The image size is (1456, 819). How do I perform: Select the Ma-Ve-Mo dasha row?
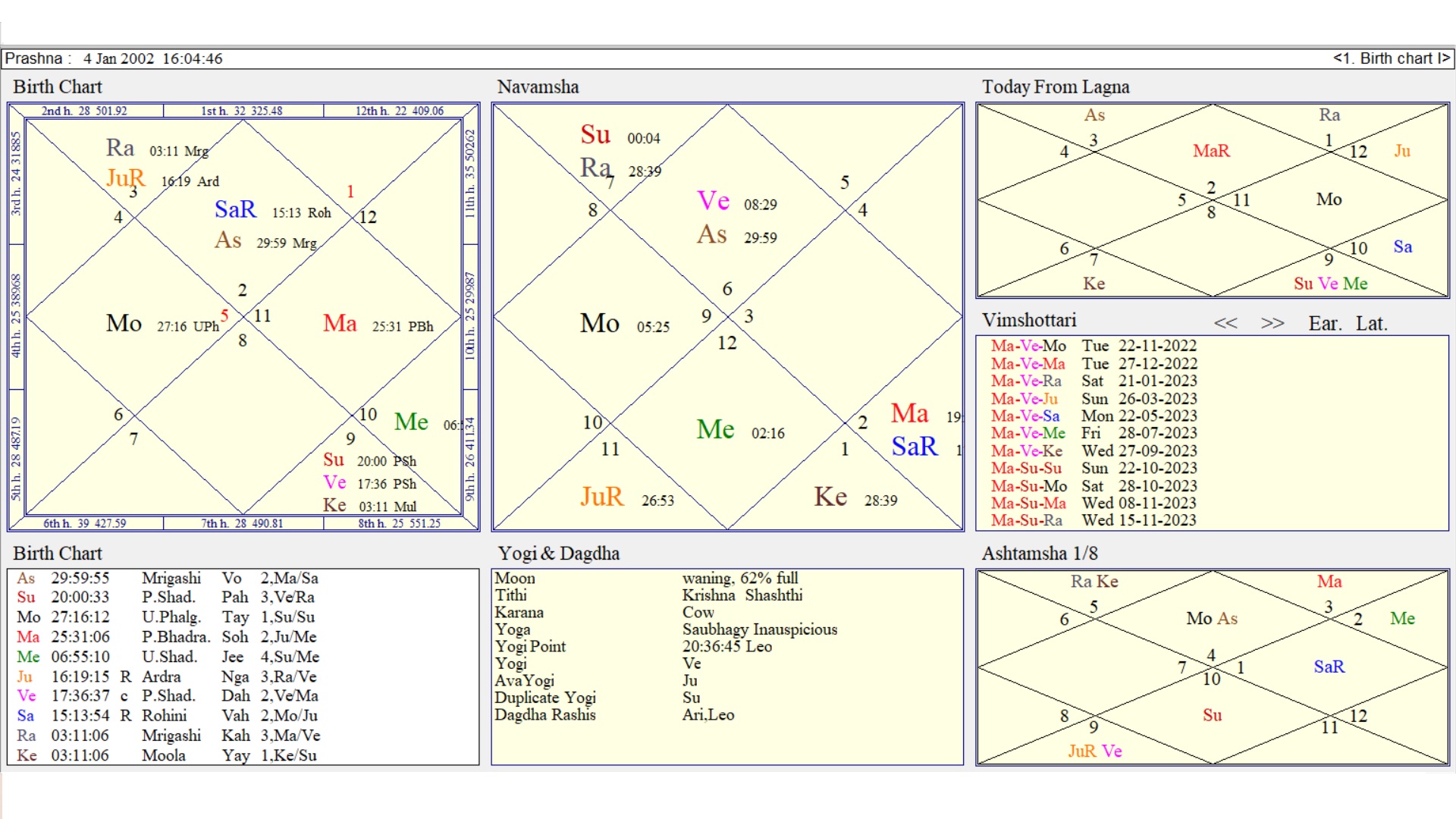pos(1094,346)
